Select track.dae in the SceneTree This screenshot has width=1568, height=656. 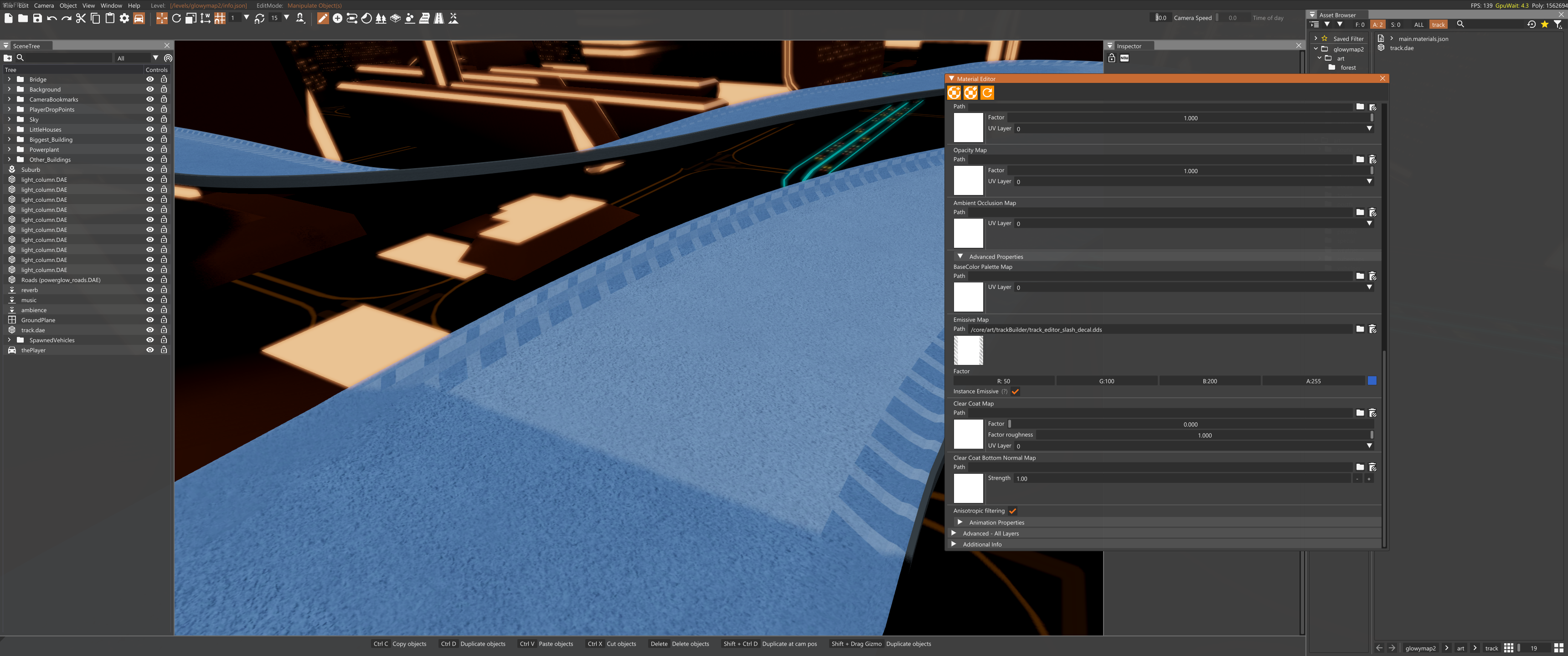(x=33, y=330)
